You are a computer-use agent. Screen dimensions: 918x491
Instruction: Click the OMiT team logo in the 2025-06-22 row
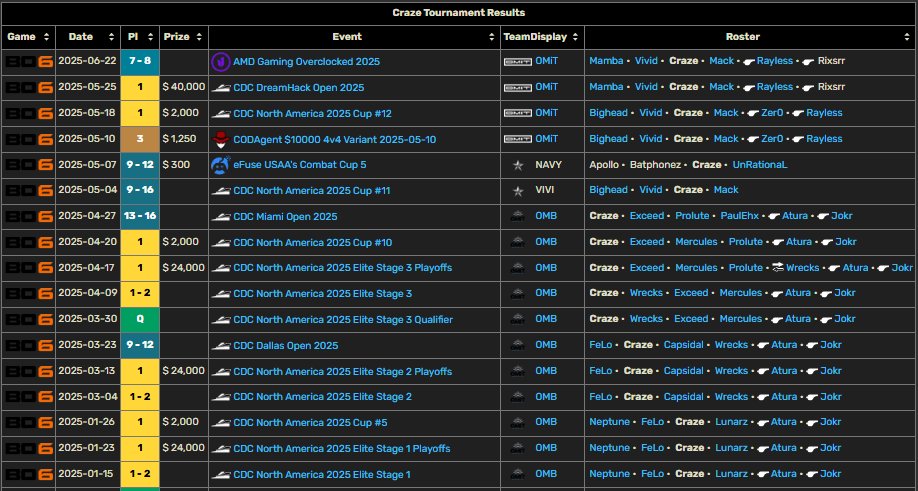[x=518, y=61]
